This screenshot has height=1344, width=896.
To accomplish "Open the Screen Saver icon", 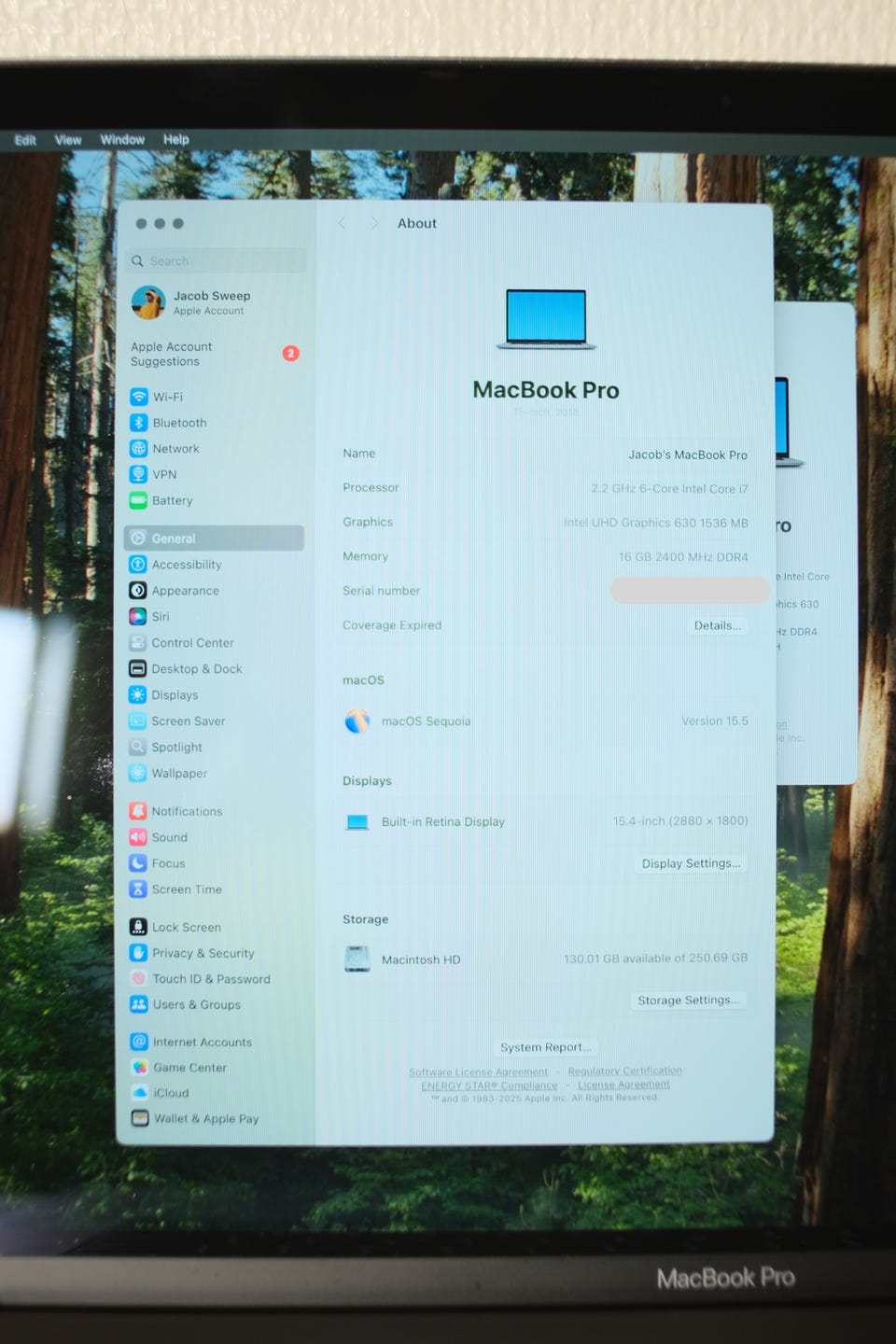I will point(137,721).
